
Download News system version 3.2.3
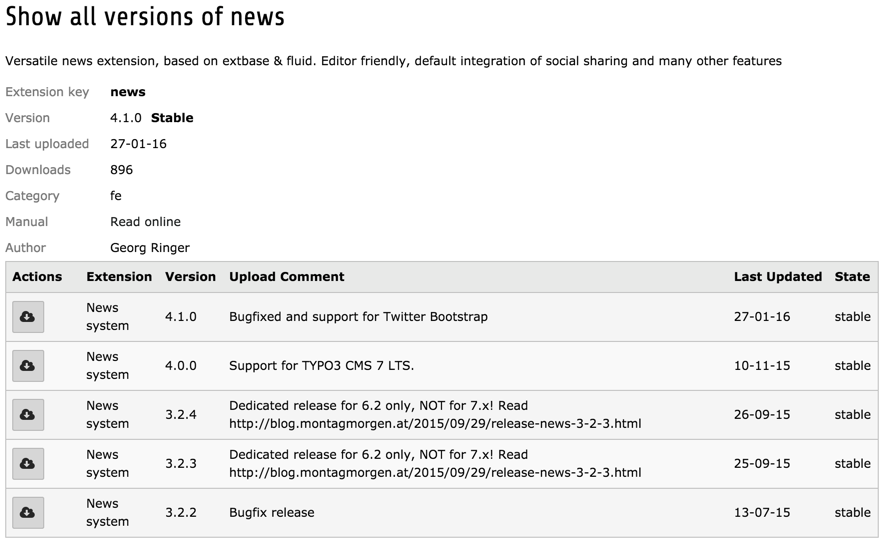[28, 464]
